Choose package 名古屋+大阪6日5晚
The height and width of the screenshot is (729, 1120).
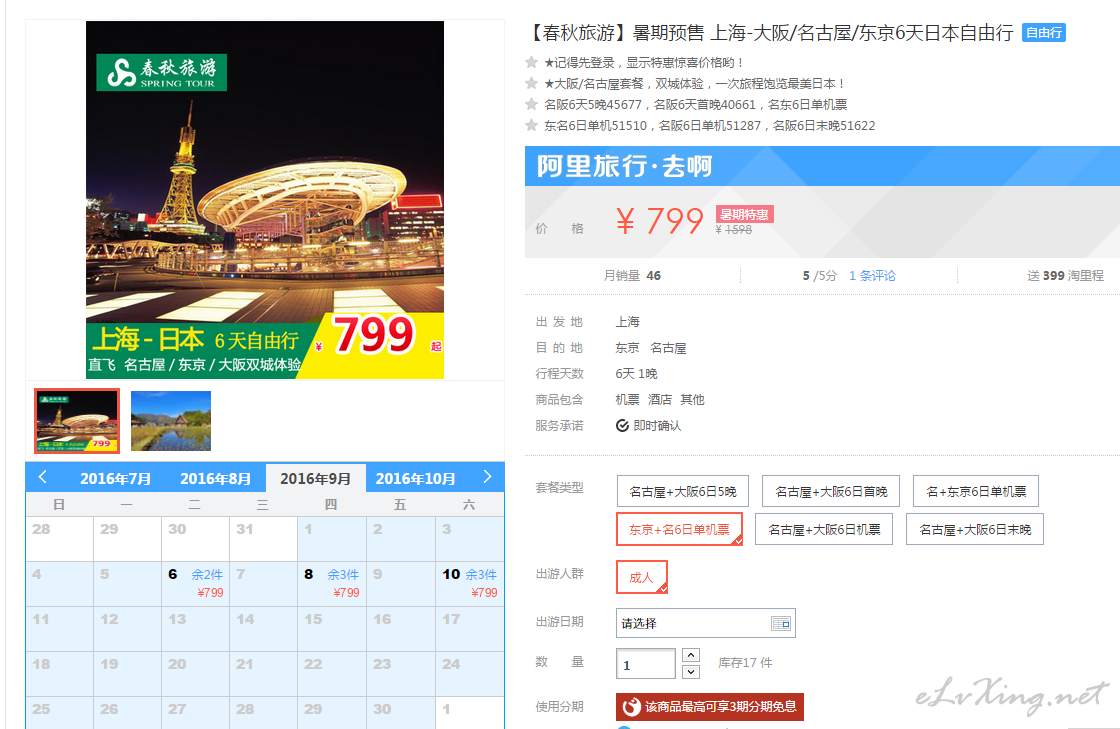682,491
